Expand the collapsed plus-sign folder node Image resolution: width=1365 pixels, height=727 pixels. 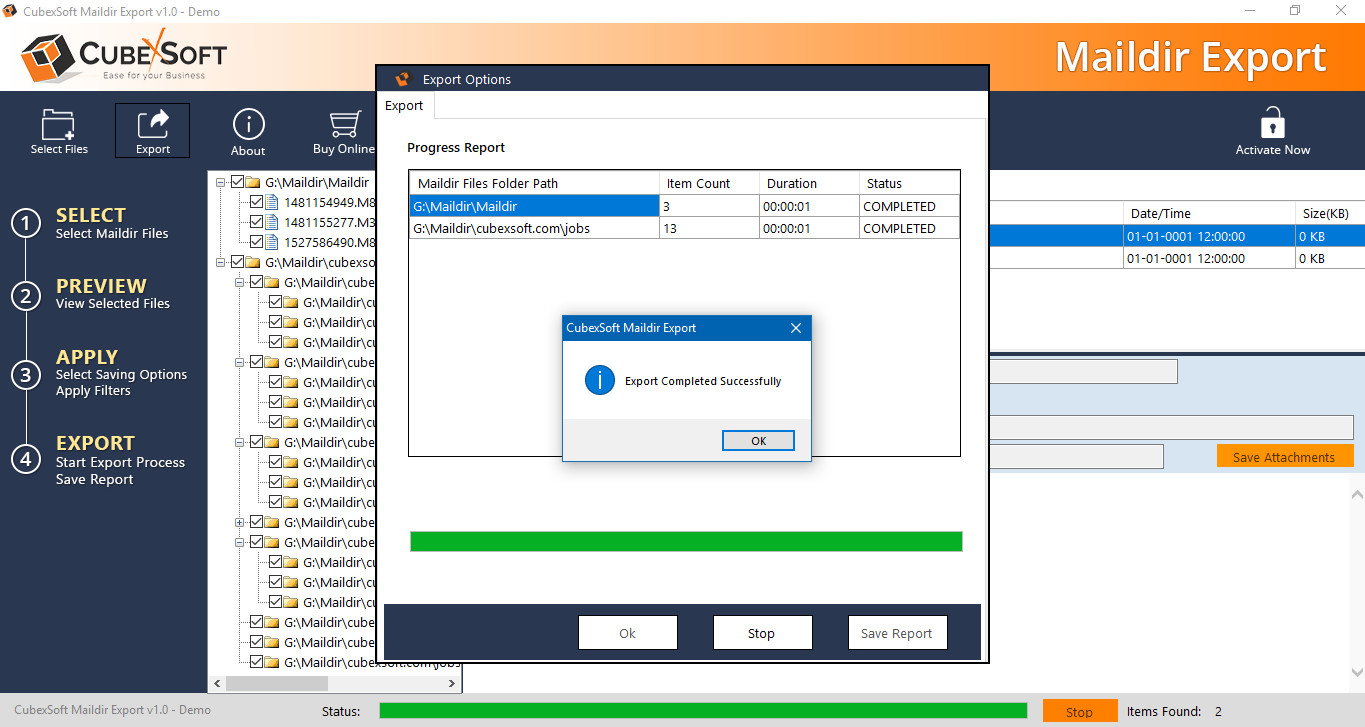(x=240, y=522)
